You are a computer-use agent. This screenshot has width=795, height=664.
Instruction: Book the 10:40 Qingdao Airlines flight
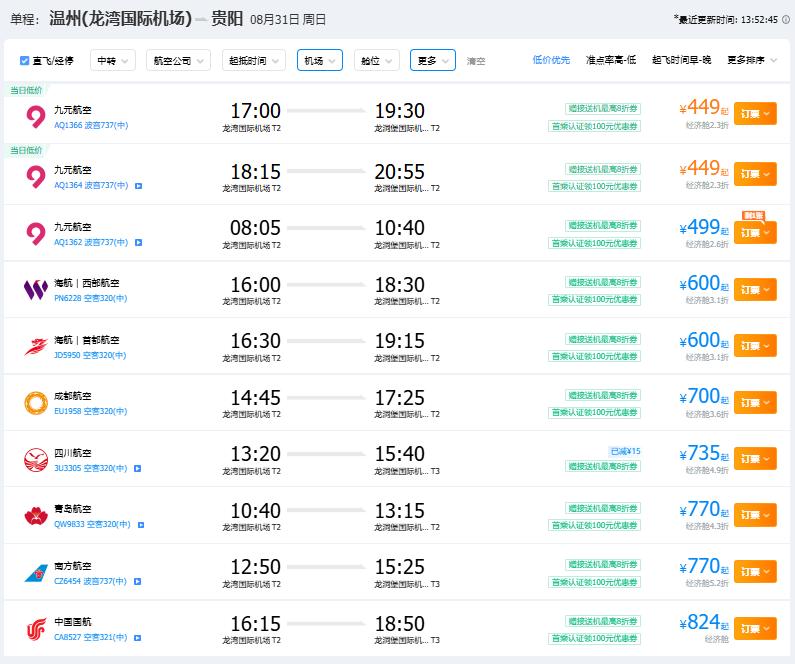click(x=755, y=515)
